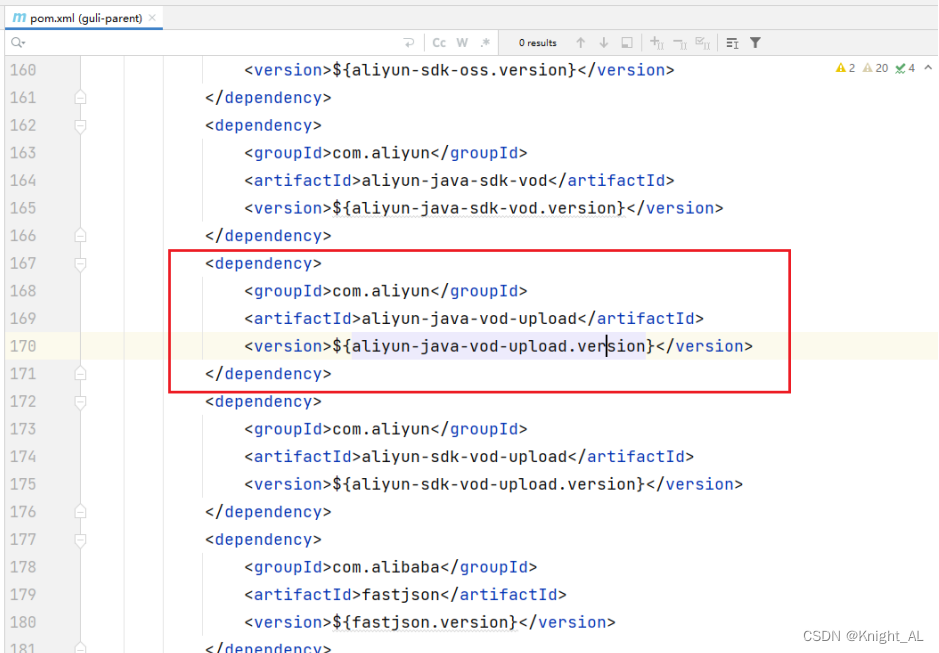Add selection for next occurrence icon
This screenshot has width=939, height=653.
656,43
